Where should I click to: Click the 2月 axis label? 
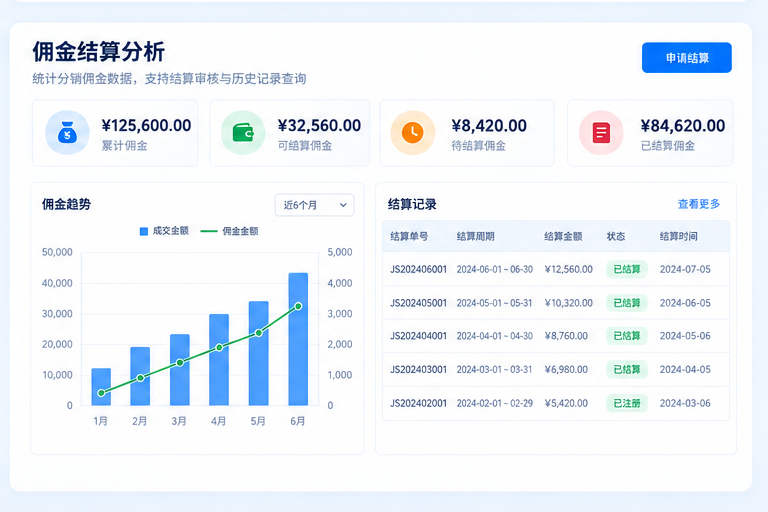140,421
